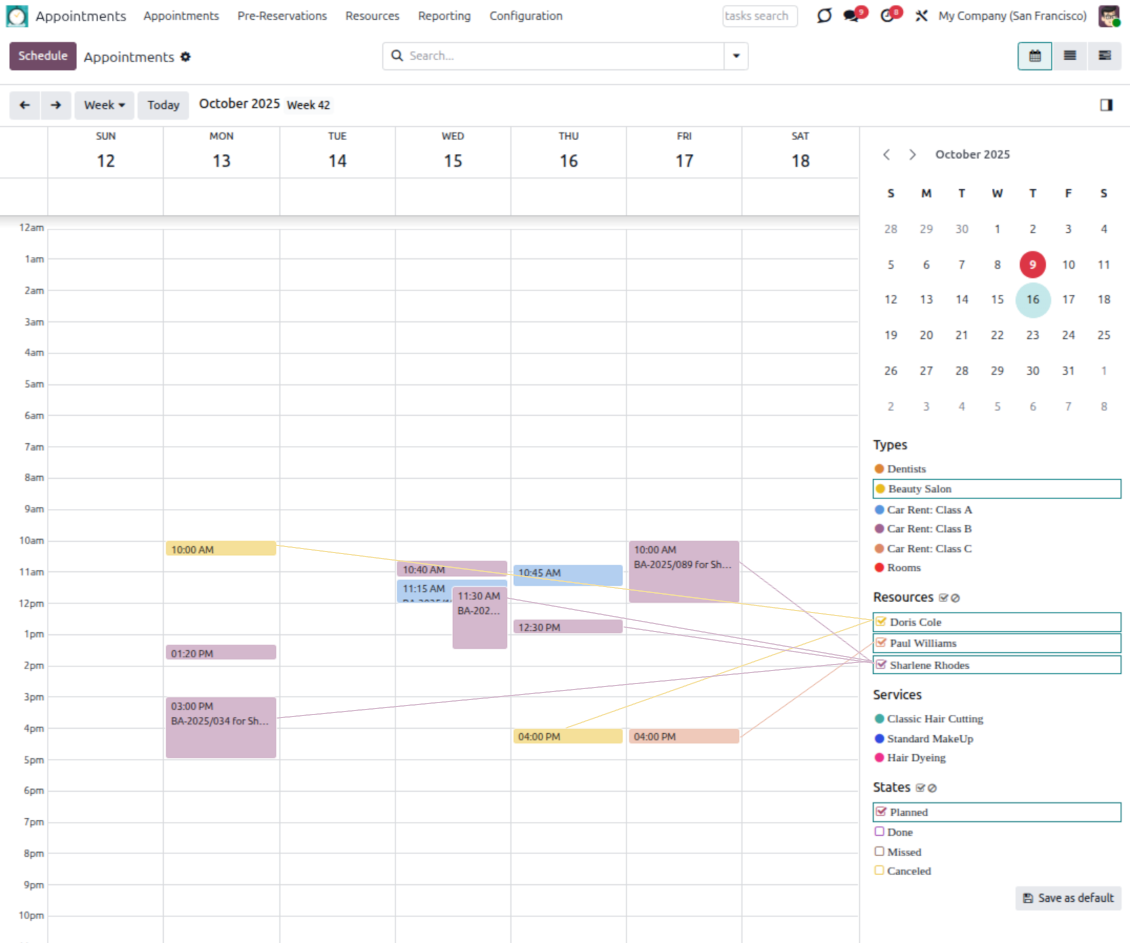
Task: Enable the Canceled state filter
Action: (x=879, y=870)
